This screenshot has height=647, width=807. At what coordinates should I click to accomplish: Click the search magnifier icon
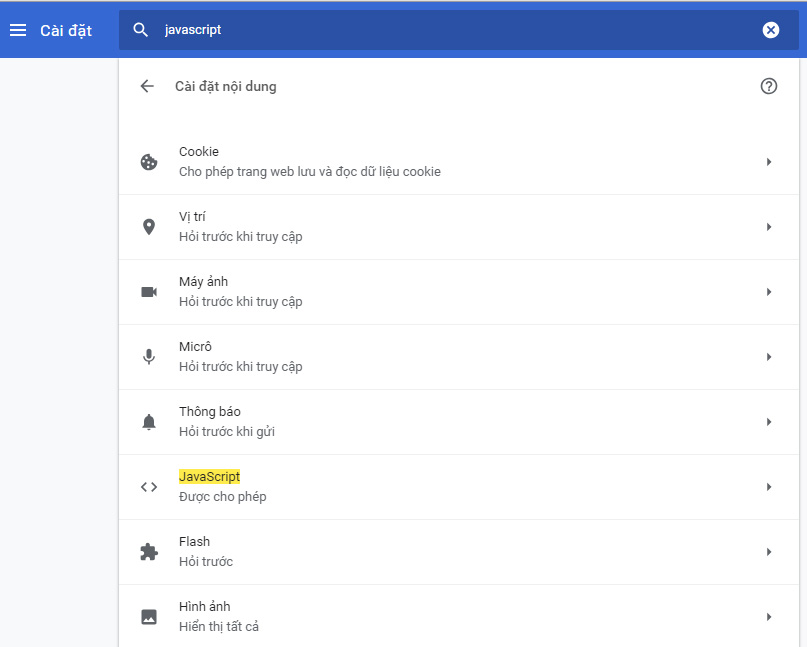[141, 30]
